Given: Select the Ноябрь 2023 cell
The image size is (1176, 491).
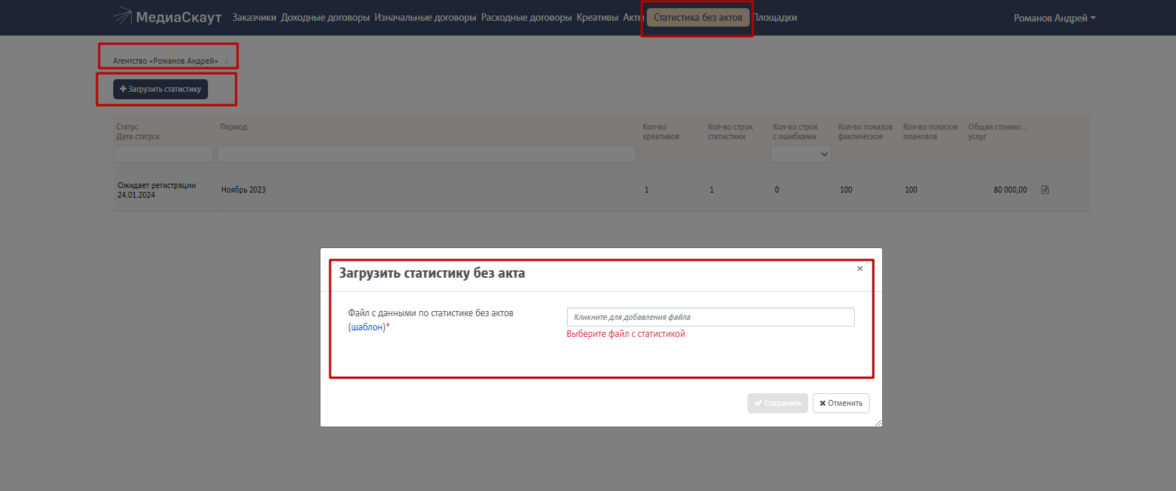Looking at the screenshot, I should [x=243, y=190].
